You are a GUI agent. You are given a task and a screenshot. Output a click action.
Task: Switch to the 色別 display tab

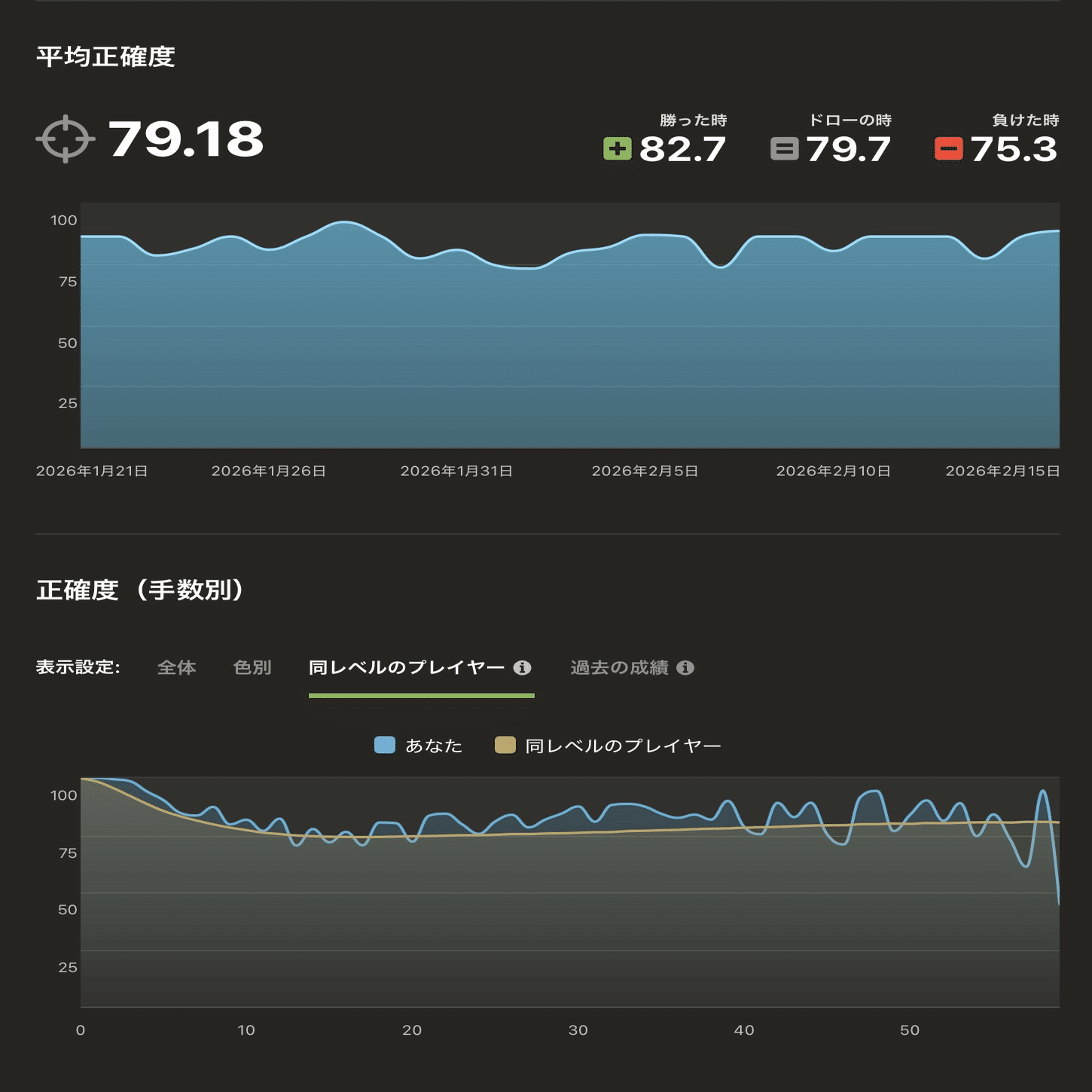point(252,668)
